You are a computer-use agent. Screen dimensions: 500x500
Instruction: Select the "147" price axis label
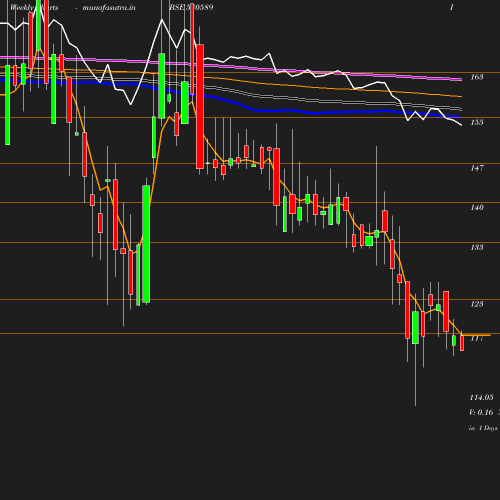[477, 168]
